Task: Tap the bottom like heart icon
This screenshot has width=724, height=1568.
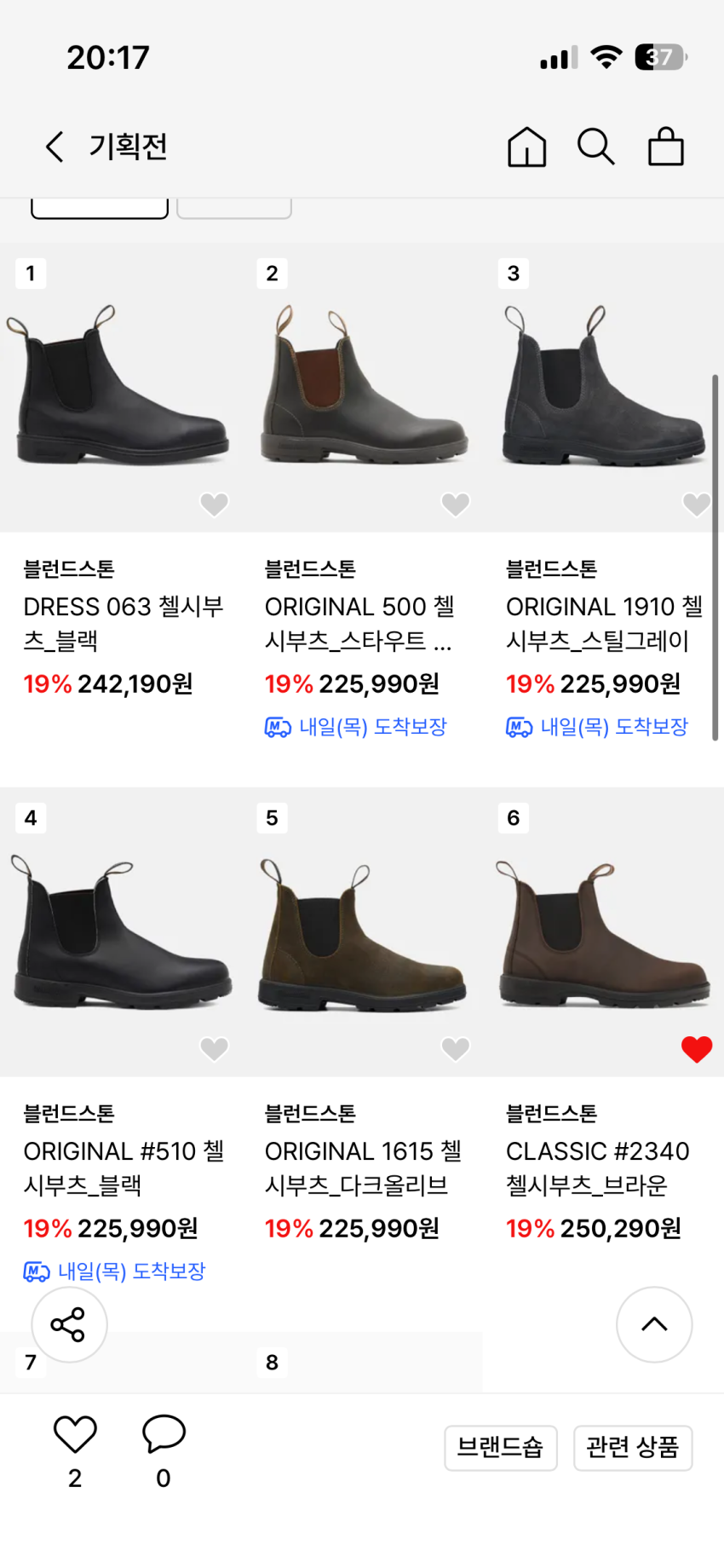Action: click(75, 1435)
